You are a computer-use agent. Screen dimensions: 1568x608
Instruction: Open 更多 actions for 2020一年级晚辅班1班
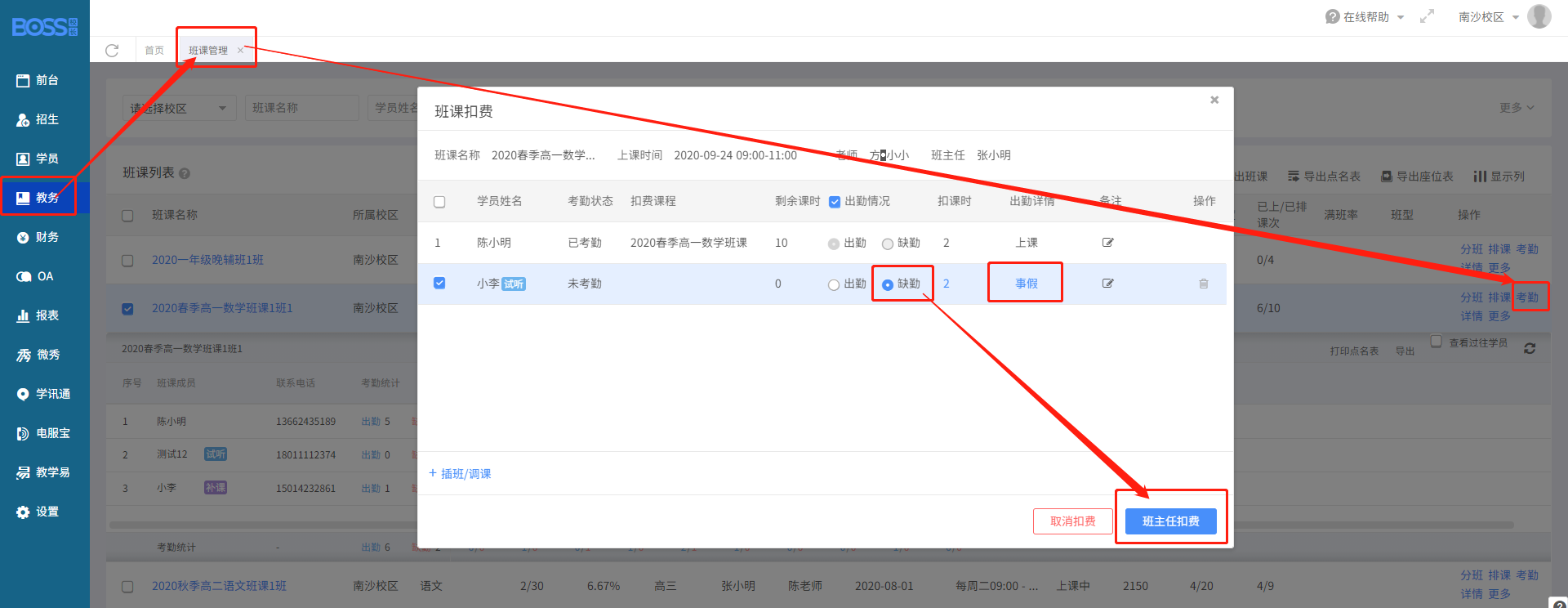[1499, 267]
